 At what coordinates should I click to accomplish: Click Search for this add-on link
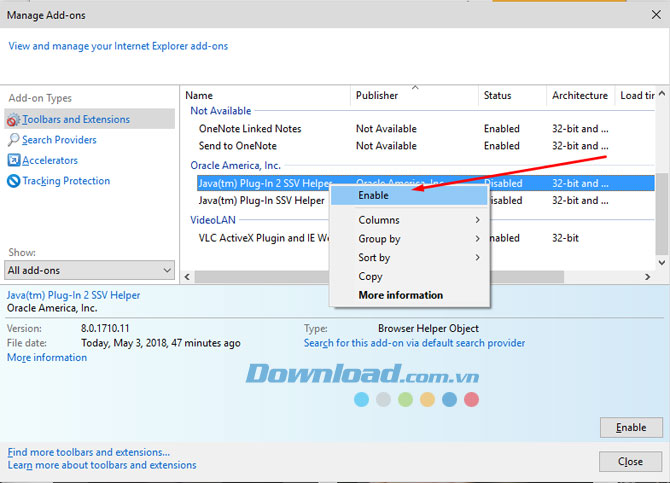[x=414, y=343]
